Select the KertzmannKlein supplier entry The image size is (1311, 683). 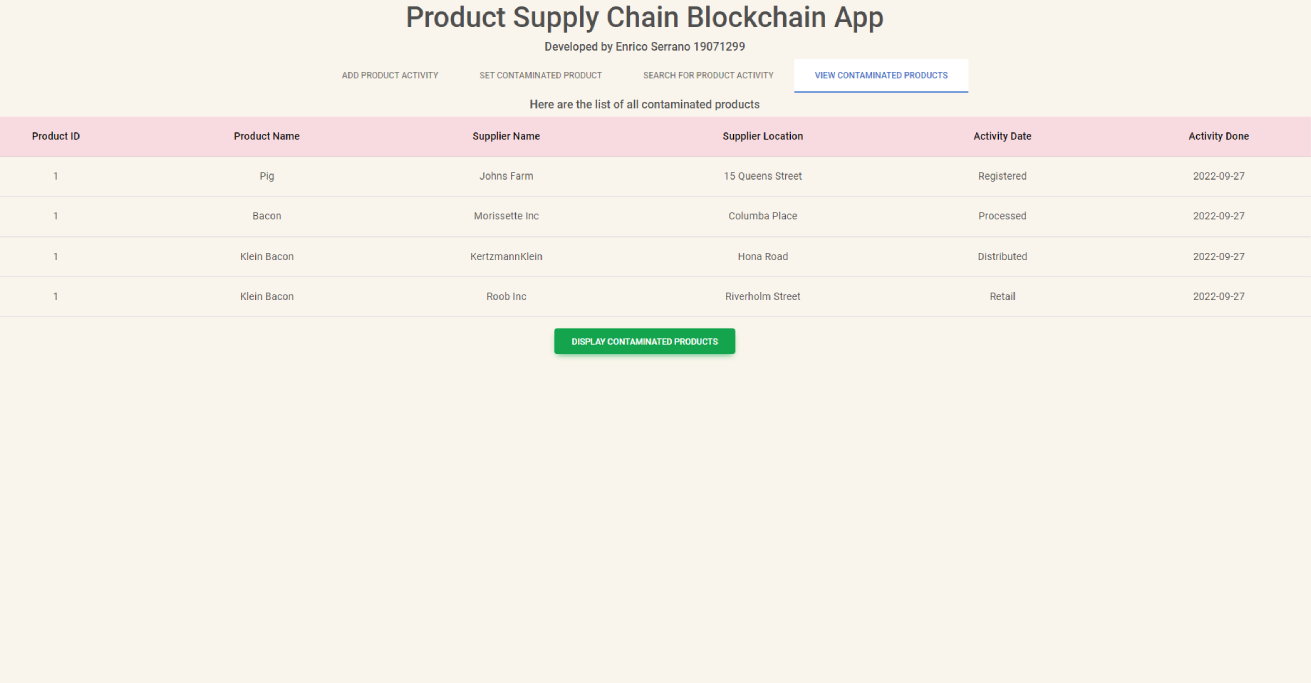click(x=506, y=256)
